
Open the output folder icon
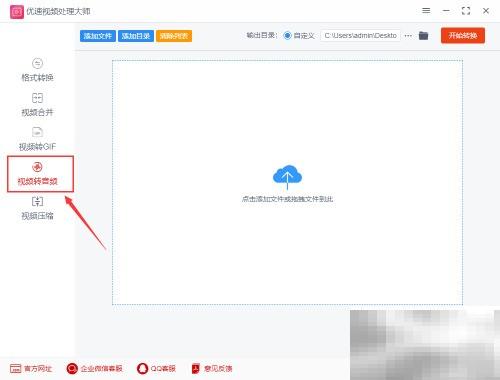pyautogui.click(x=423, y=35)
